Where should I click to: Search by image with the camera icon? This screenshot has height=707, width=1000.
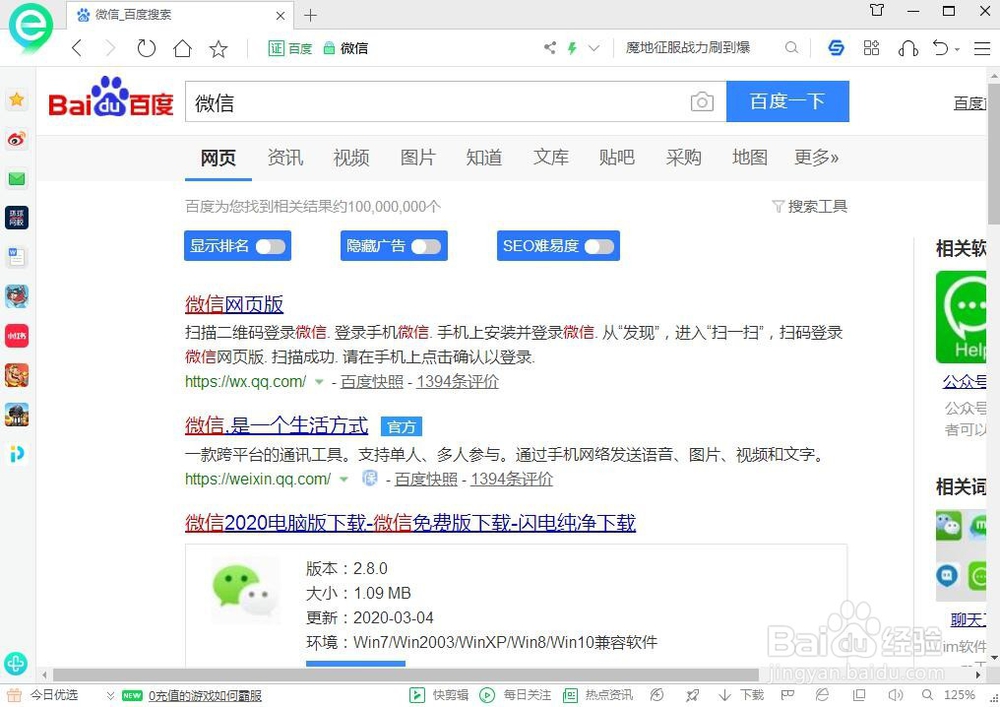702,101
